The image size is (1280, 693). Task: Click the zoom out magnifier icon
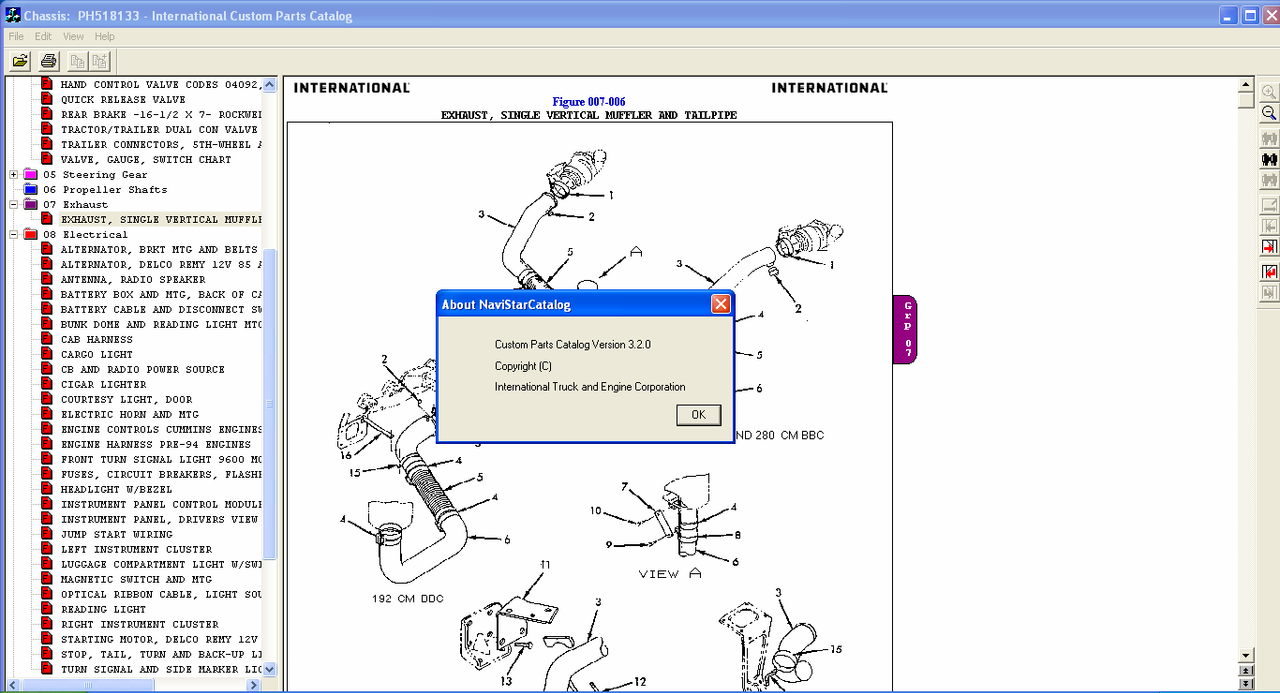[x=1269, y=113]
